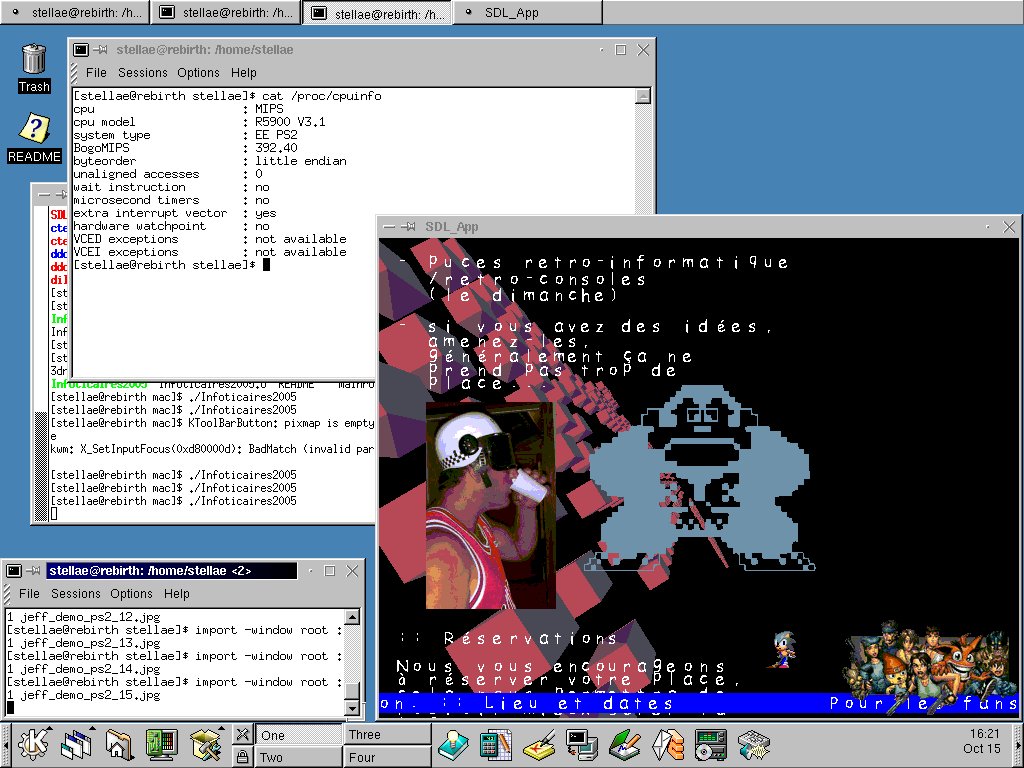Click the Donkey Kong sprite in SDL_App
The image size is (1024, 768).
[700, 477]
